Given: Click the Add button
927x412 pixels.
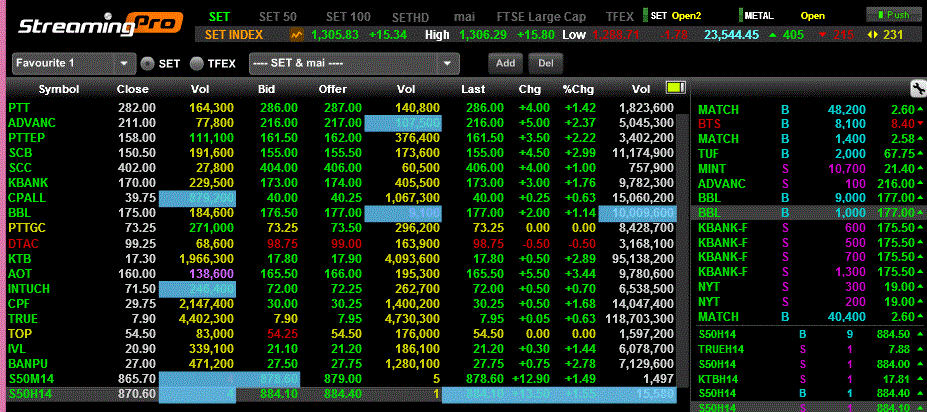Looking at the screenshot, I should (x=505, y=63).
